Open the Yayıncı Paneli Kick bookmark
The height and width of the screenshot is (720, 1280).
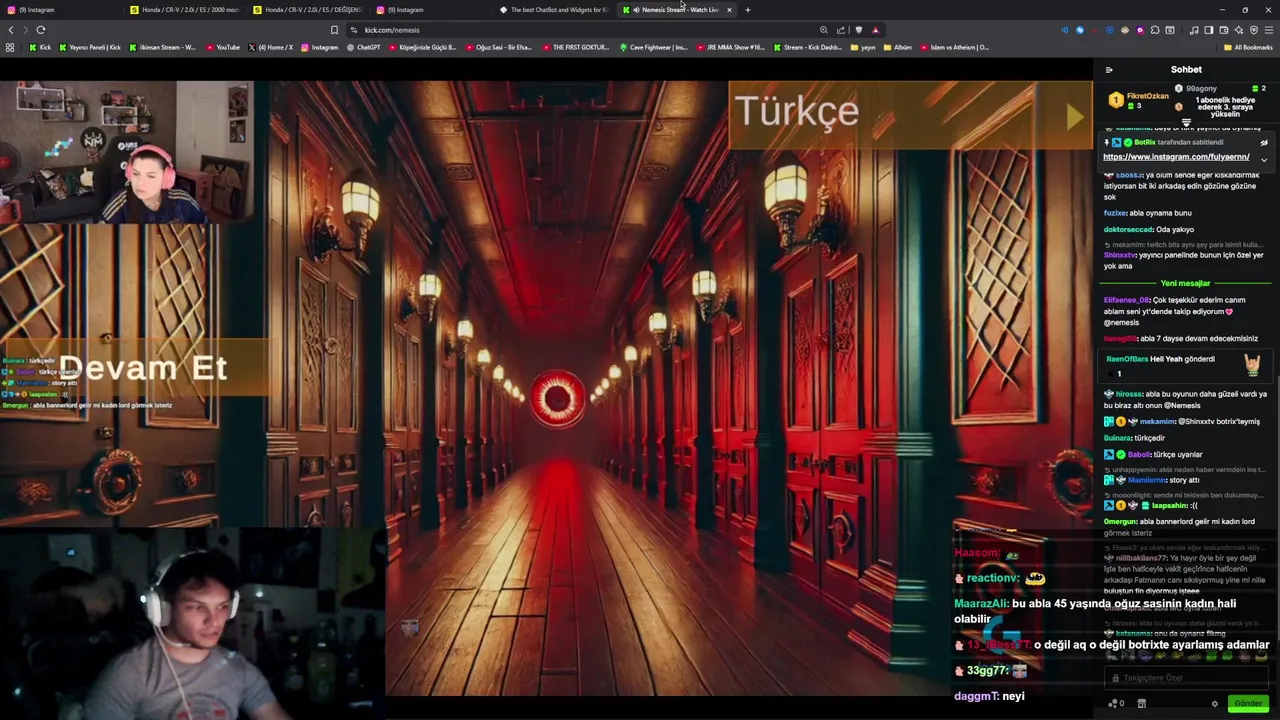point(90,47)
